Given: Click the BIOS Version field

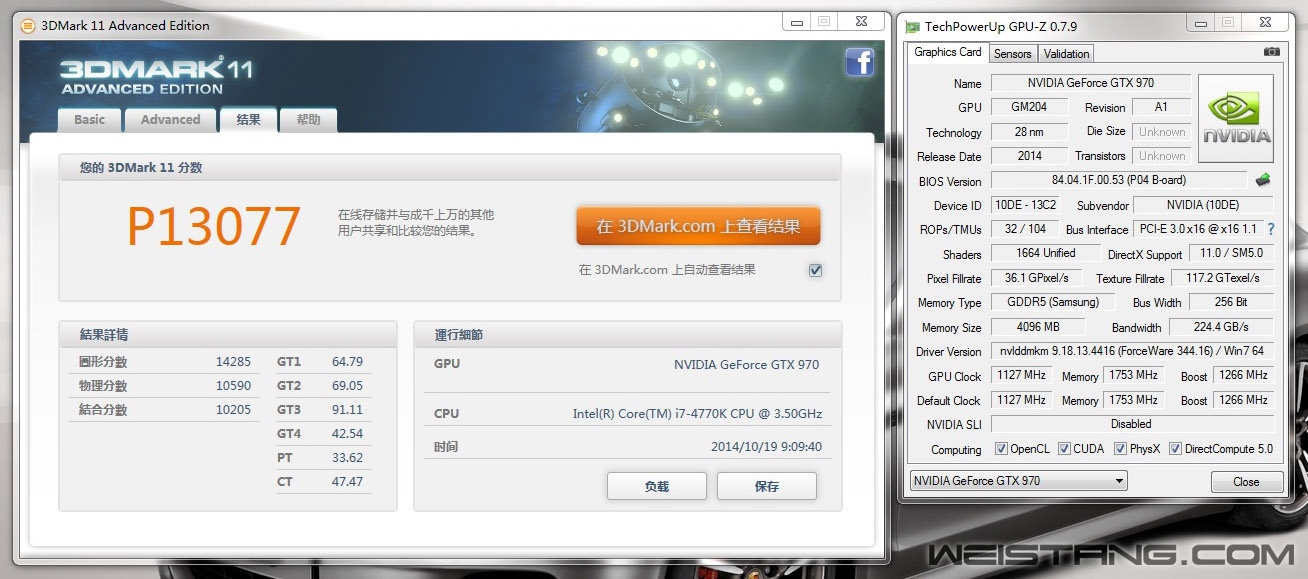Looking at the screenshot, I should [x=1120, y=181].
